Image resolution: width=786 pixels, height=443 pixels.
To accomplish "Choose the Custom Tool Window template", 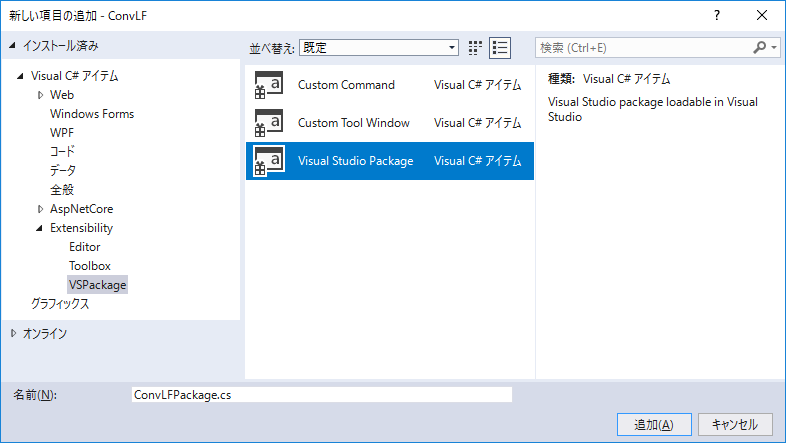I will (389, 123).
